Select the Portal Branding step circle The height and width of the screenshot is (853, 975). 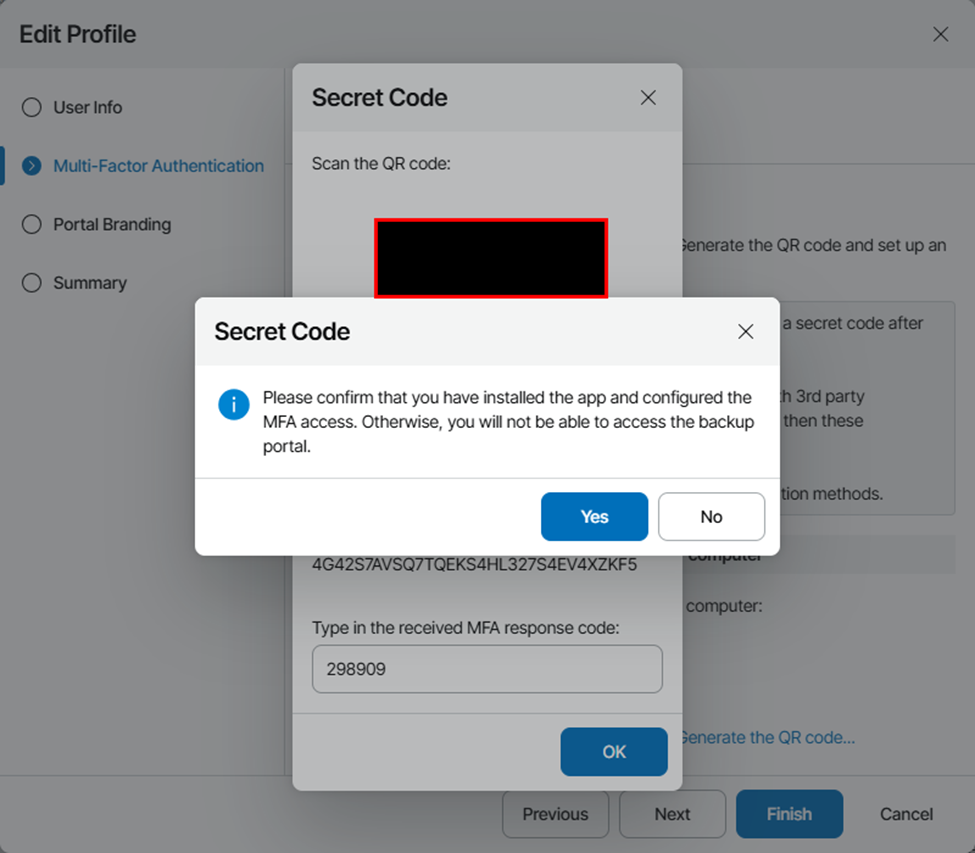31,224
